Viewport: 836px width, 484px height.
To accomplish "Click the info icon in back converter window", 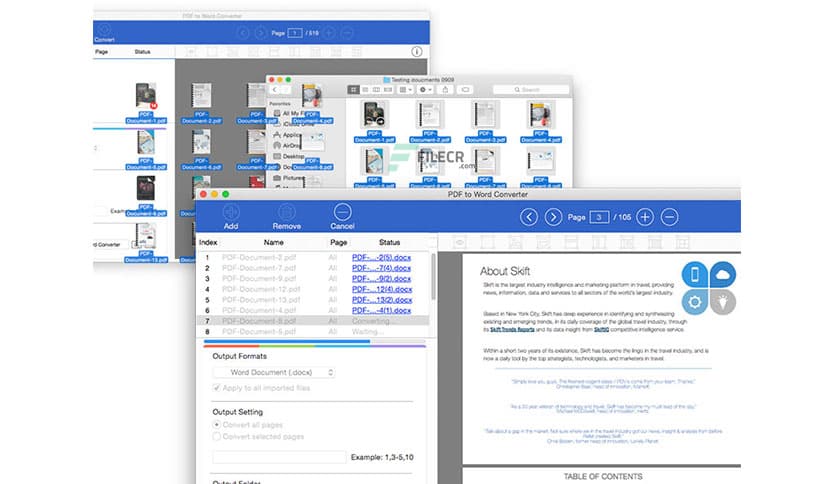I will click(x=417, y=52).
